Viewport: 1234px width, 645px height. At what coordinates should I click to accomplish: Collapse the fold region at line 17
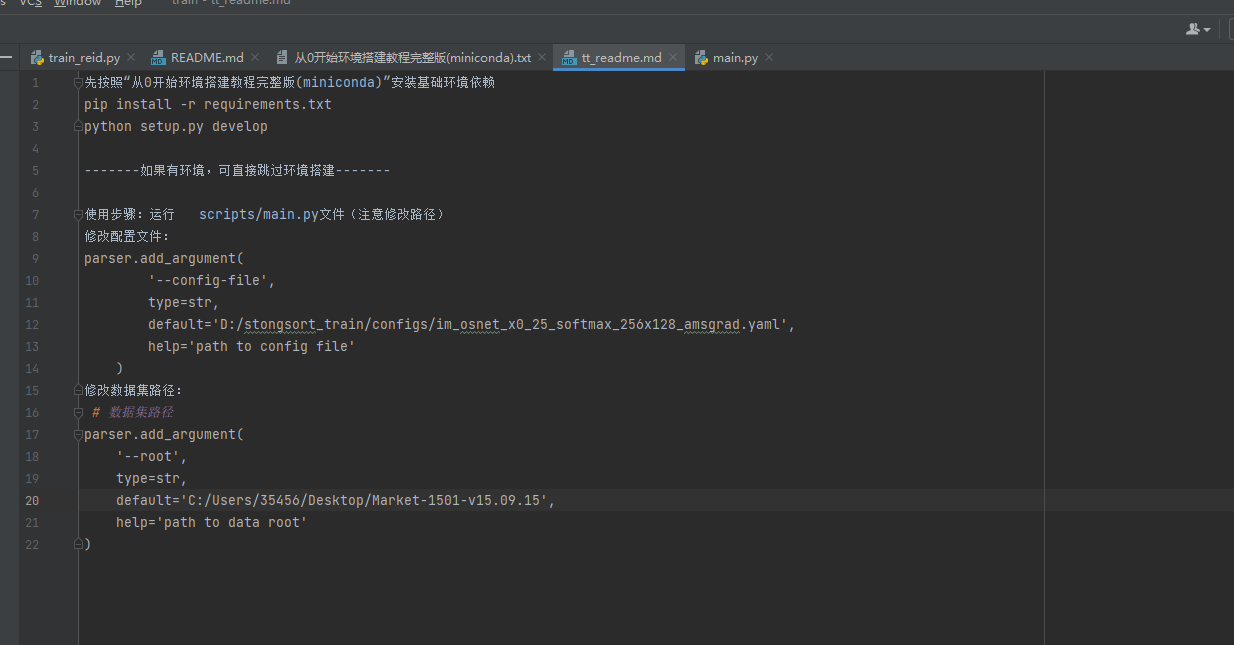(78, 435)
